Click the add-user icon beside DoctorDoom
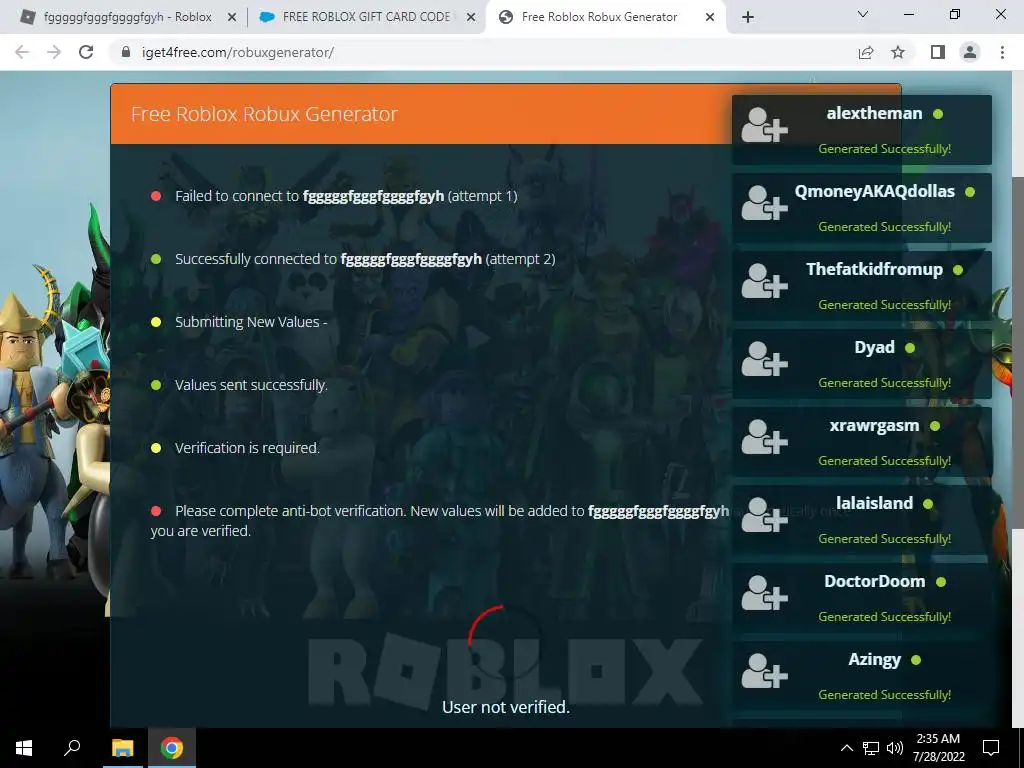The image size is (1024, 768). [x=764, y=593]
